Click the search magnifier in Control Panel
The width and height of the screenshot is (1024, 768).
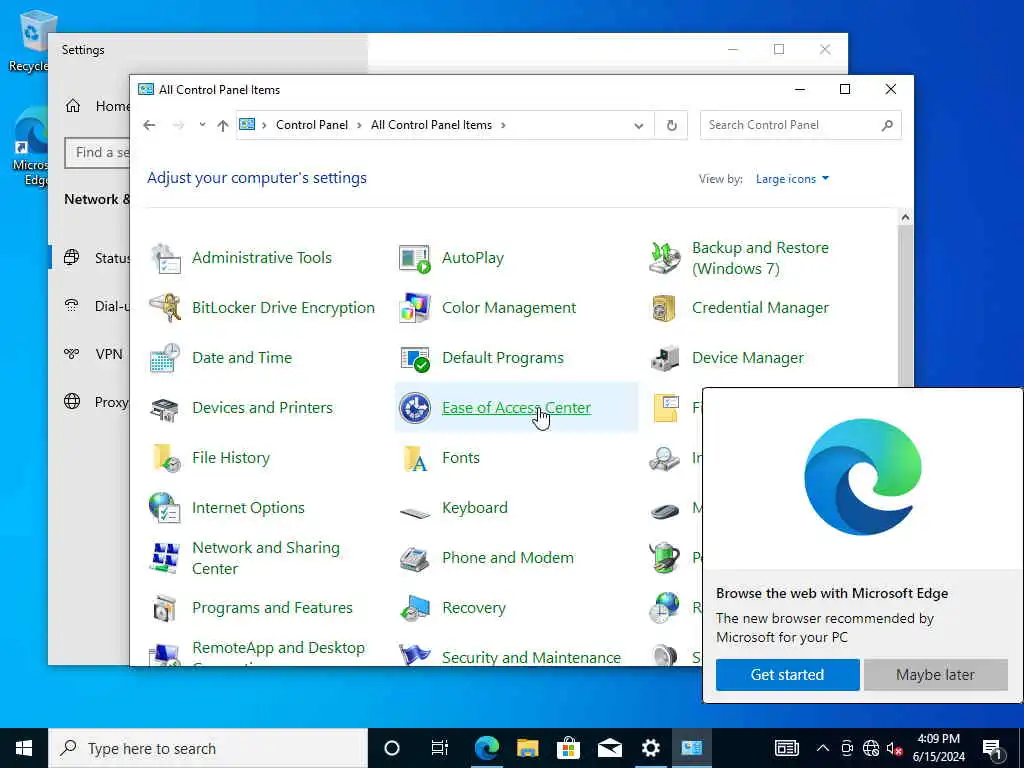(x=887, y=125)
